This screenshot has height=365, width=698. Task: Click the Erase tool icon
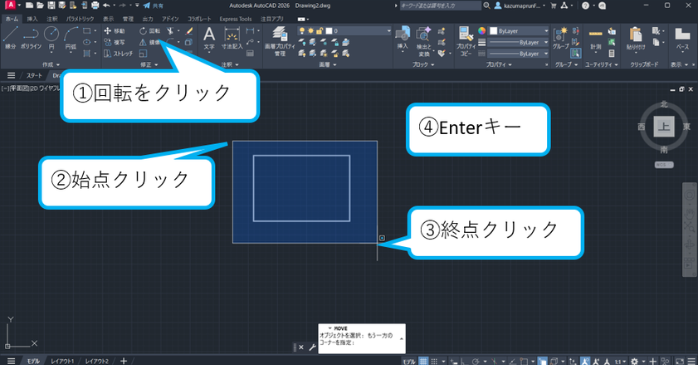point(190,31)
